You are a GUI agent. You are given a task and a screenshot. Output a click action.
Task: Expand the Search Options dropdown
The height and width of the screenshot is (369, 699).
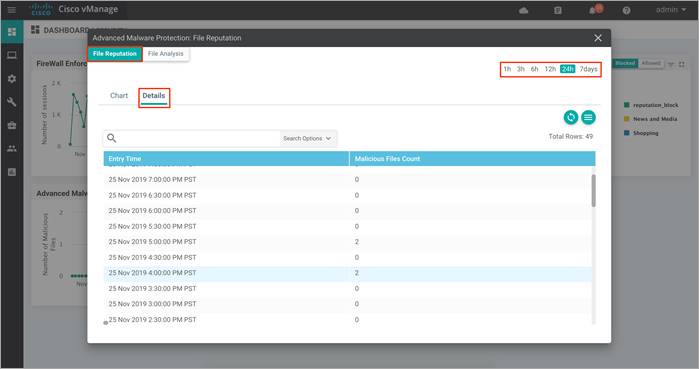tap(307, 139)
